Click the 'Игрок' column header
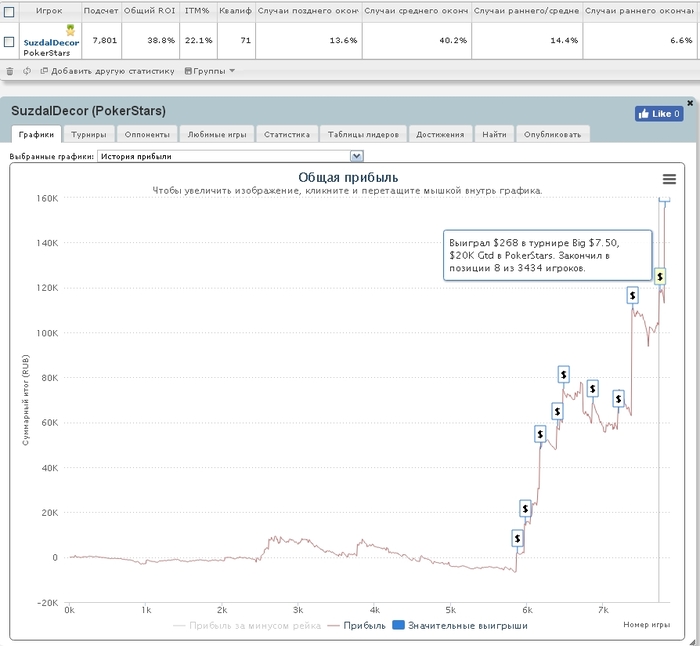The height and width of the screenshot is (646, 700). tap(49, 11)
